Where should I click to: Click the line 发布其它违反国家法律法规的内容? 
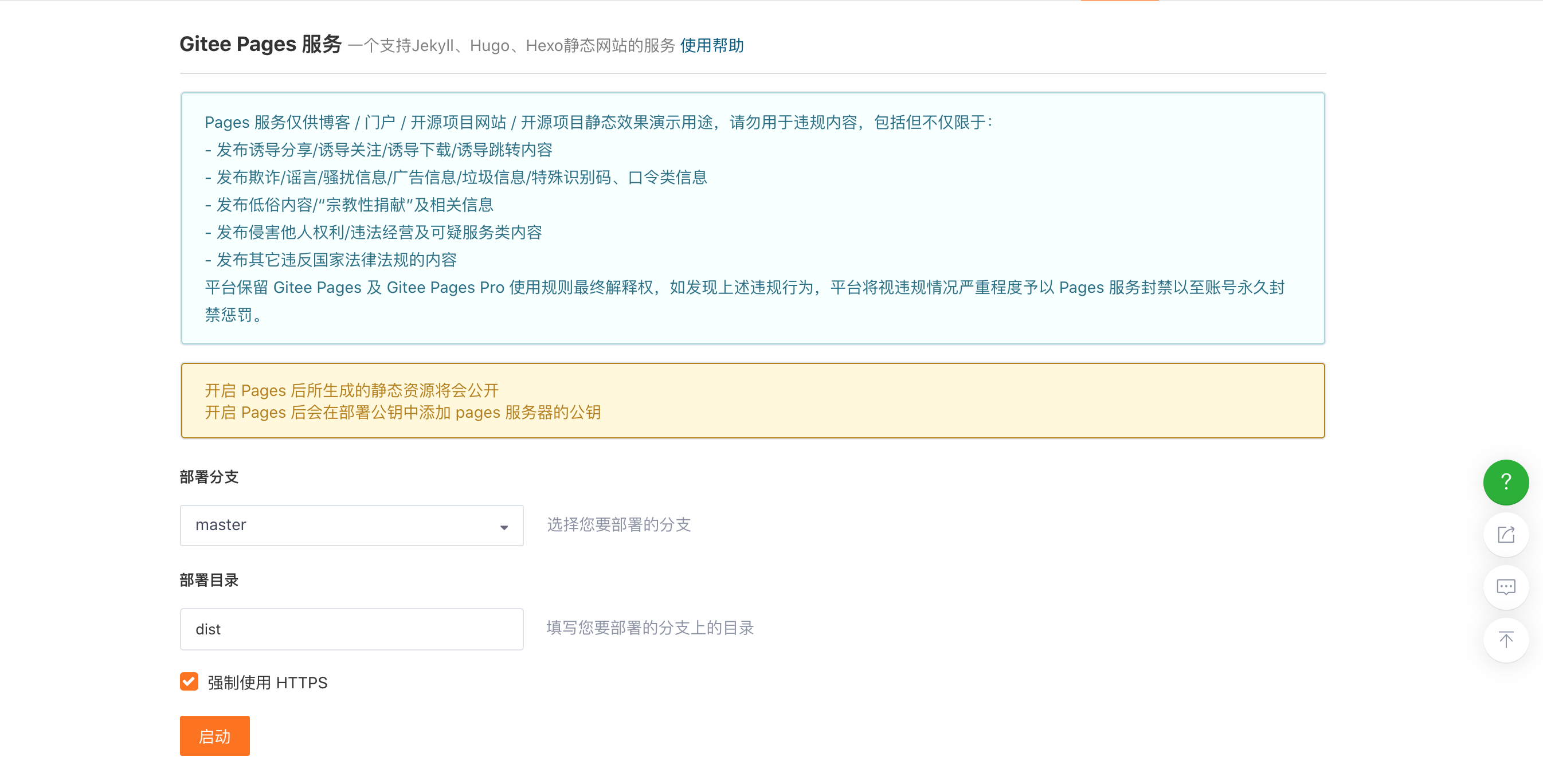pos(331,260)
